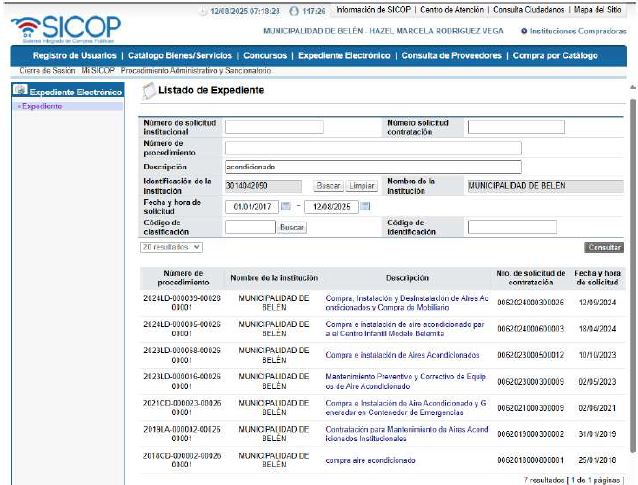Click Buscar button for institution identification

(328, 186)
